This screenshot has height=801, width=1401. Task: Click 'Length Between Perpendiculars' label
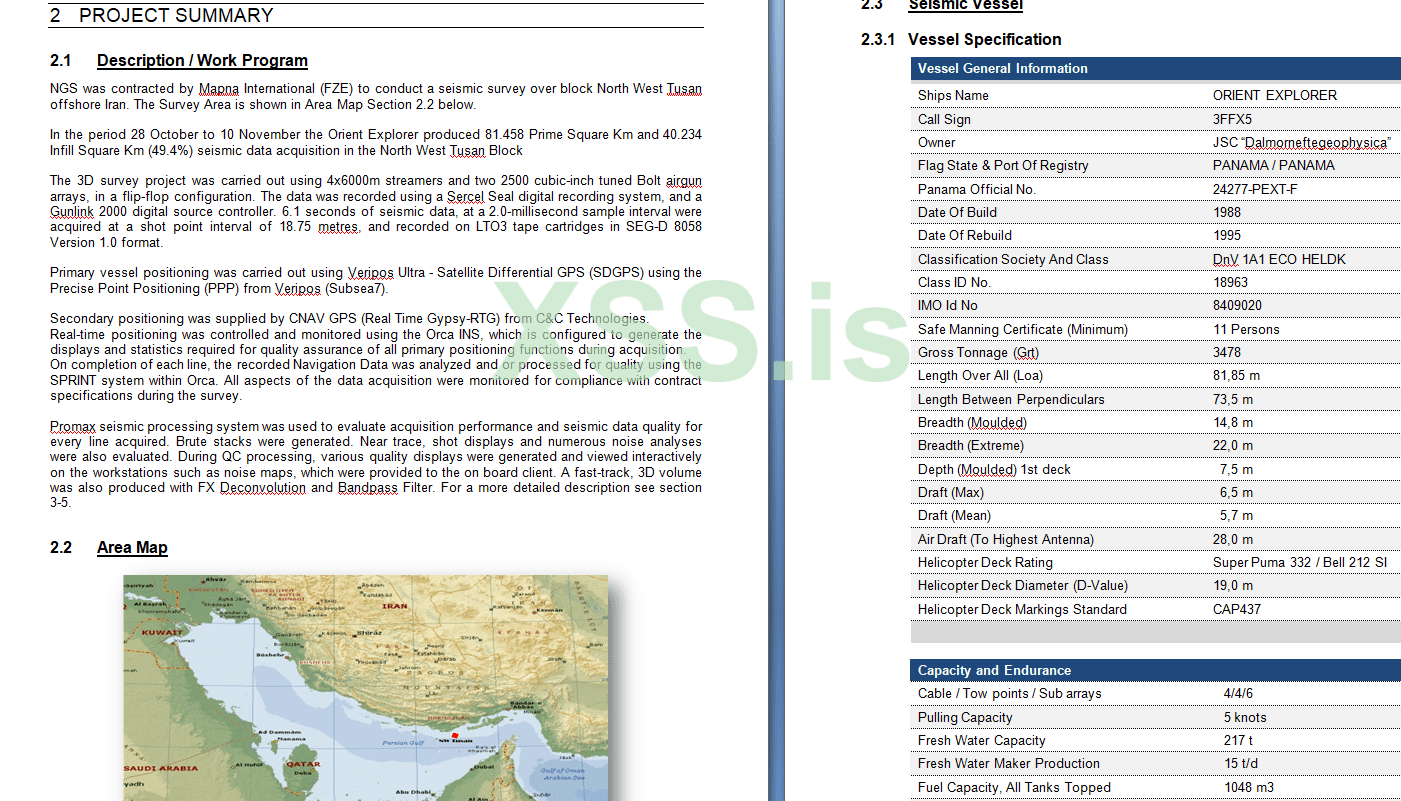click(1011, 399)
